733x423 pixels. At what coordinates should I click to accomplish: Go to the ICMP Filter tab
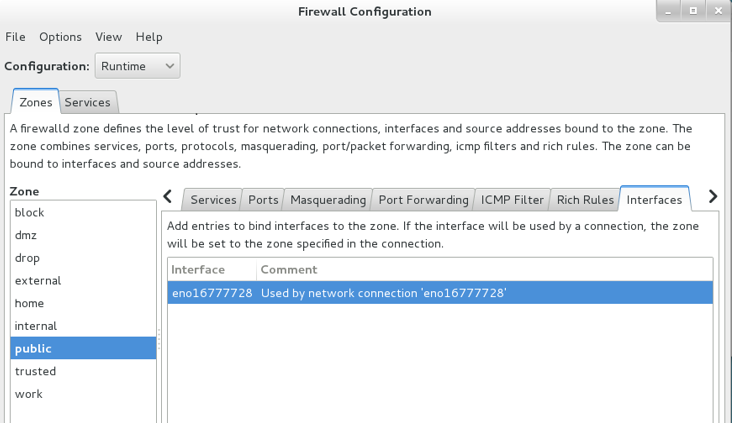click(x=512, y=200)
